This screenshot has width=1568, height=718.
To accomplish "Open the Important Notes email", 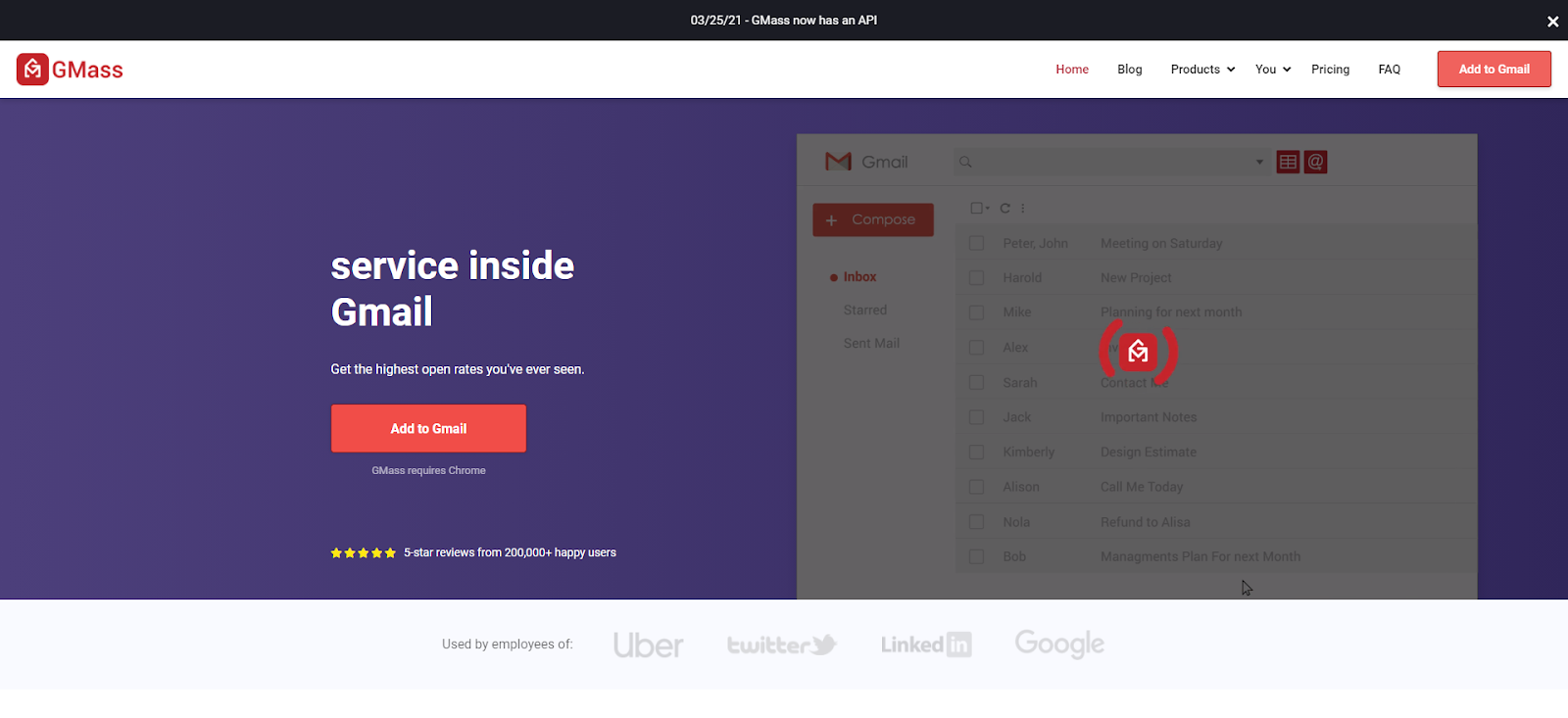I will point(1149,417).
